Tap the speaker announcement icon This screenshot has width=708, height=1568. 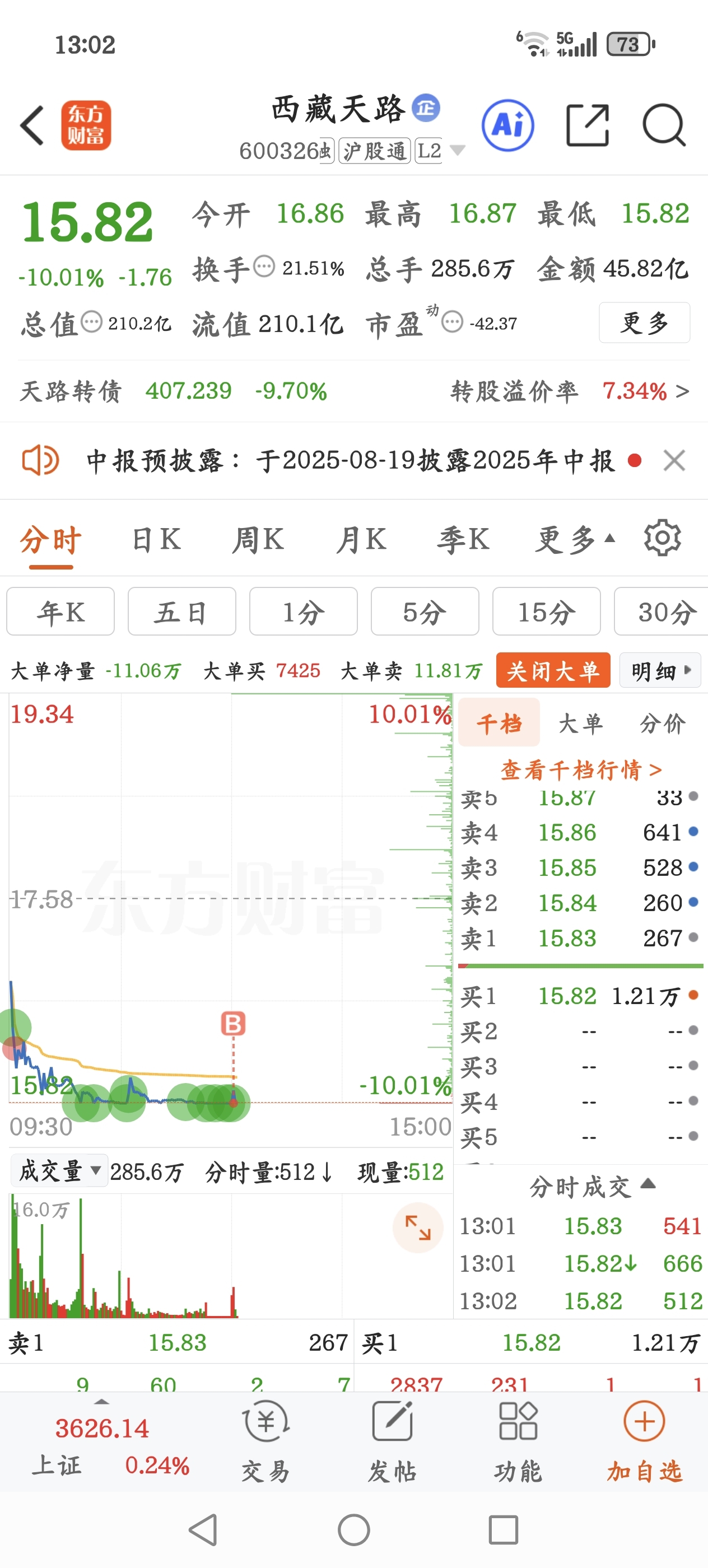pos(40,460)
